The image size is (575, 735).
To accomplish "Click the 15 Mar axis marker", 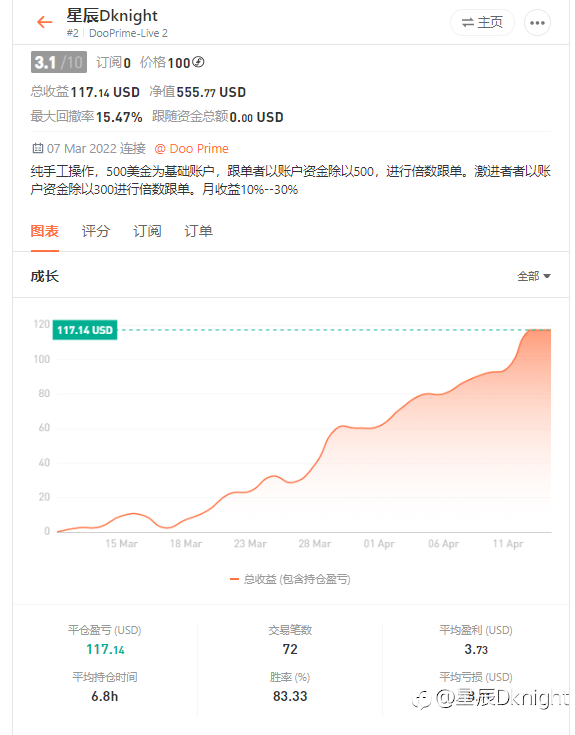I will [121, 544].
